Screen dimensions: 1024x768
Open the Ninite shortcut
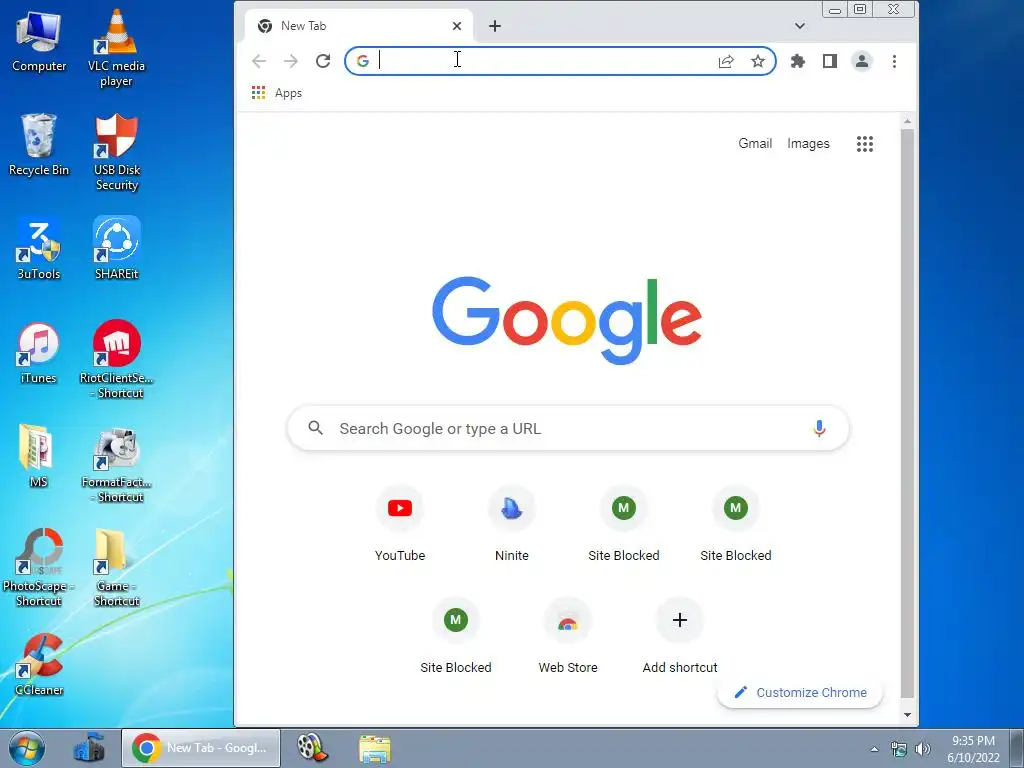tap(511, 524)
